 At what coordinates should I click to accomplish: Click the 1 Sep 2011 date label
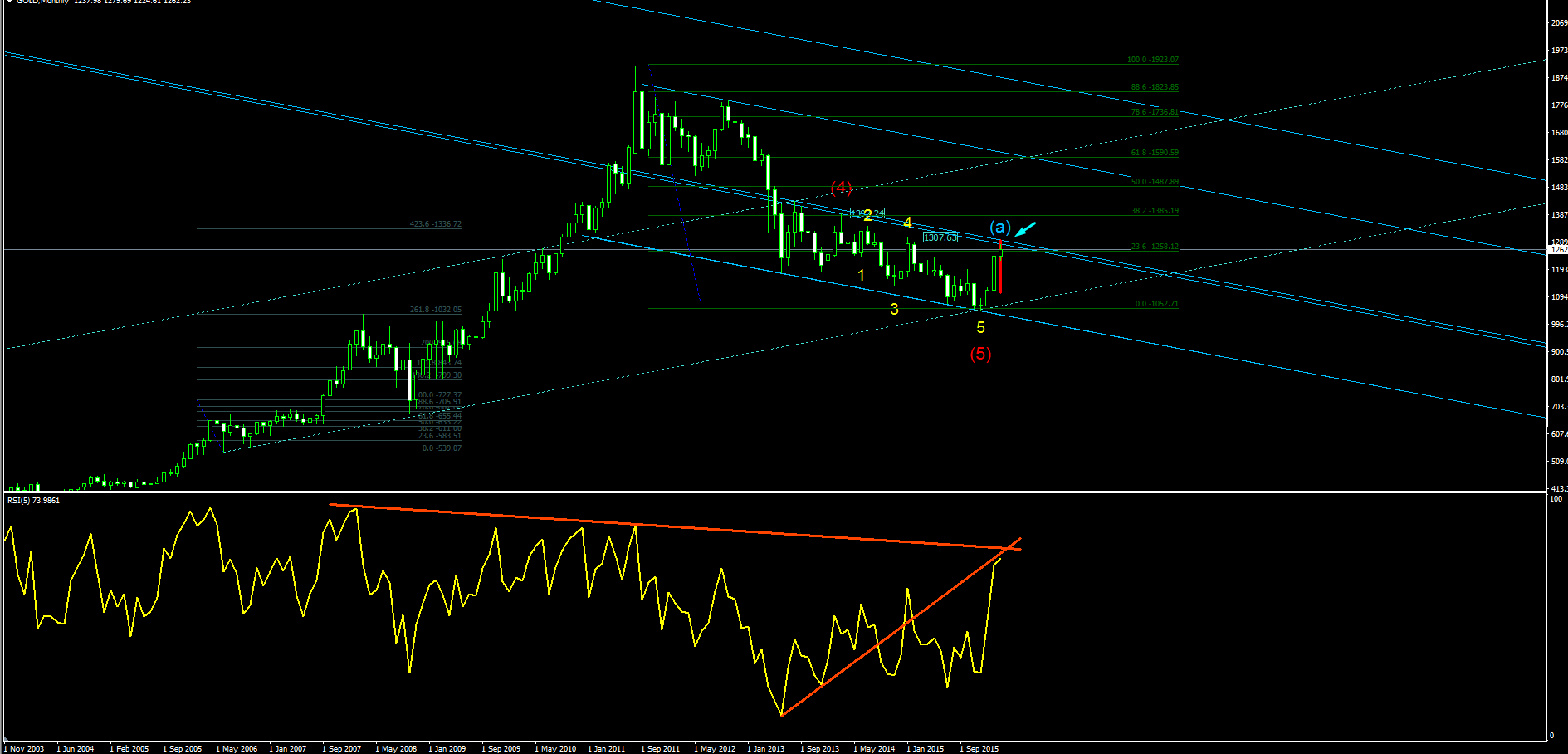click(x=661, y=749)
